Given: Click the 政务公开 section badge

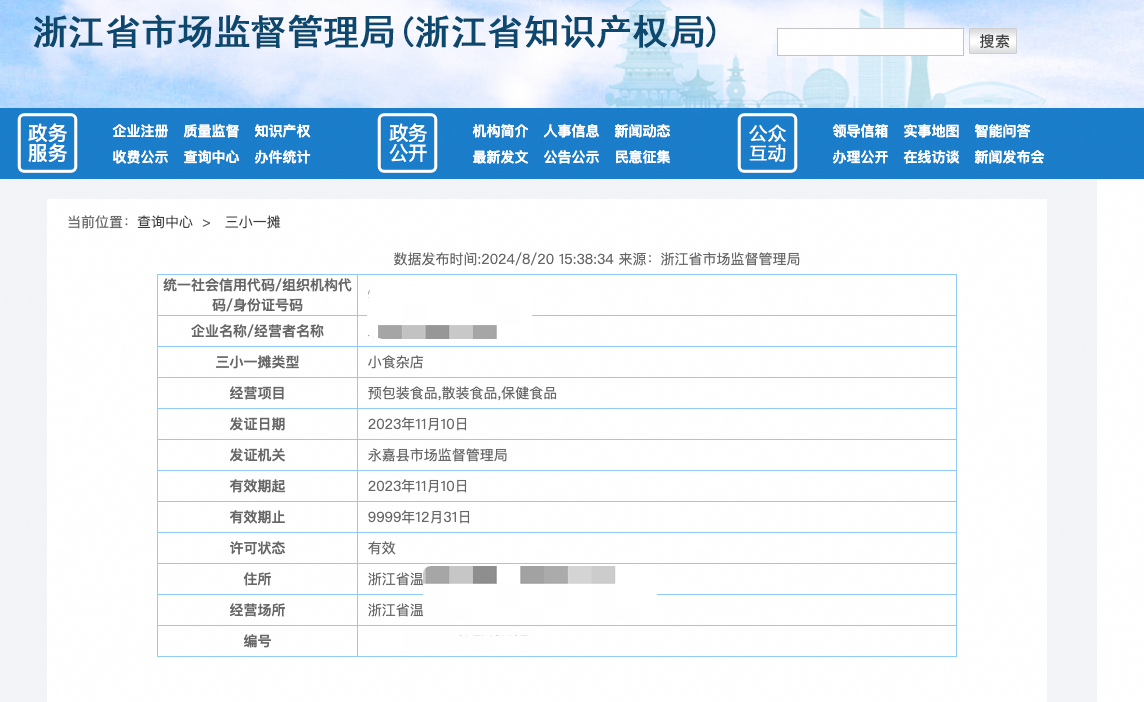Looking at the screenshot, I should (x=407, y=143).
